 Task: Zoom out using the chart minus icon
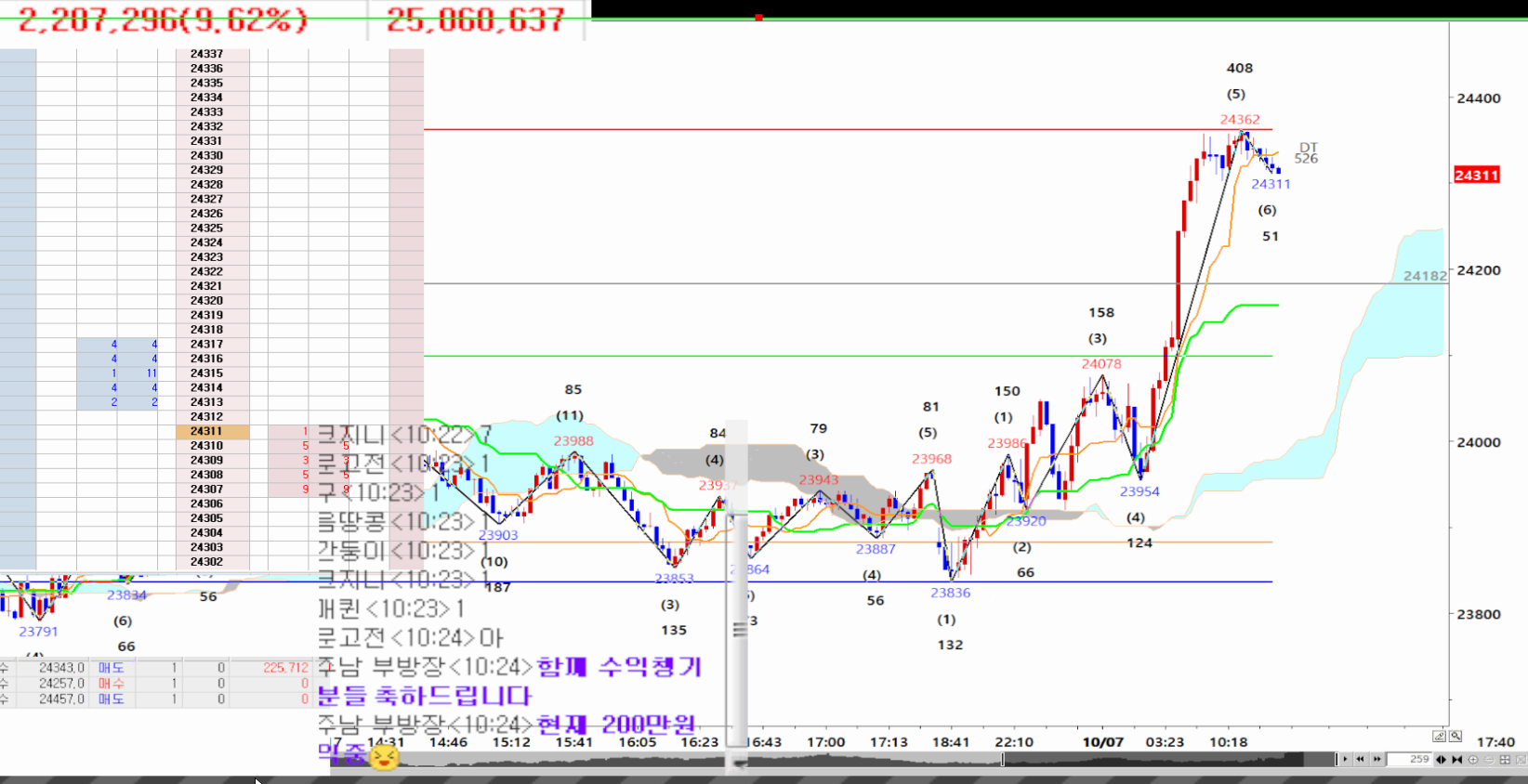(x=1489, y=759)
